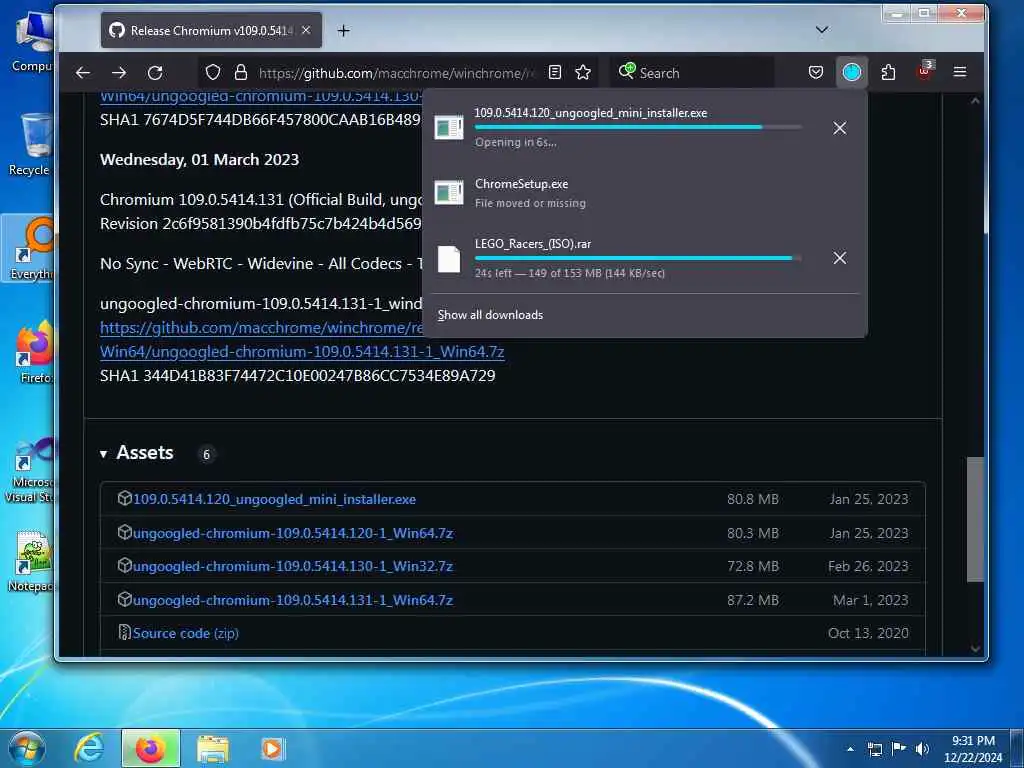Close the Firefox downloads panel button
This screenshot has height=768, width=1024.
tap(852, 72)
